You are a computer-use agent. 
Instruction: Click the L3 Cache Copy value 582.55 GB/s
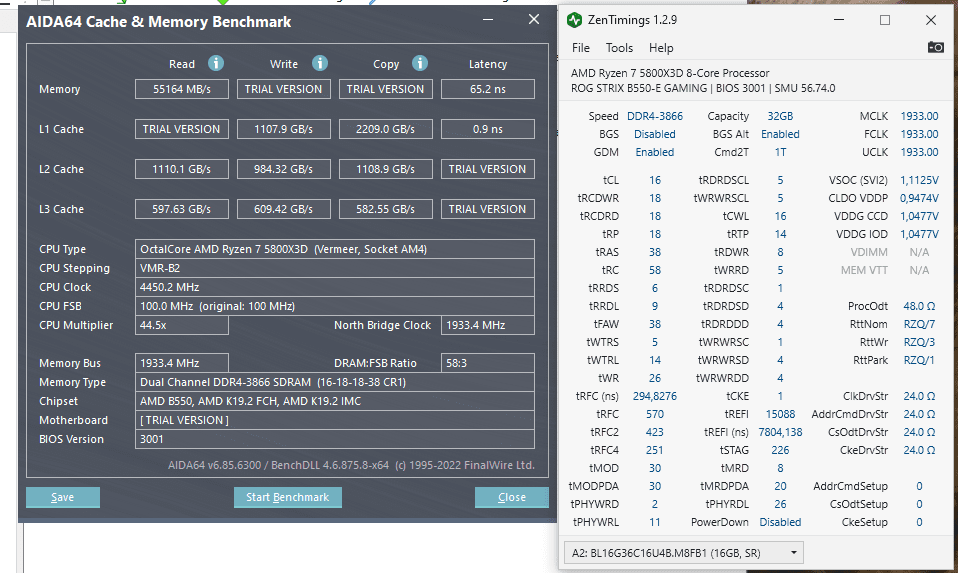tap(386, 210)
